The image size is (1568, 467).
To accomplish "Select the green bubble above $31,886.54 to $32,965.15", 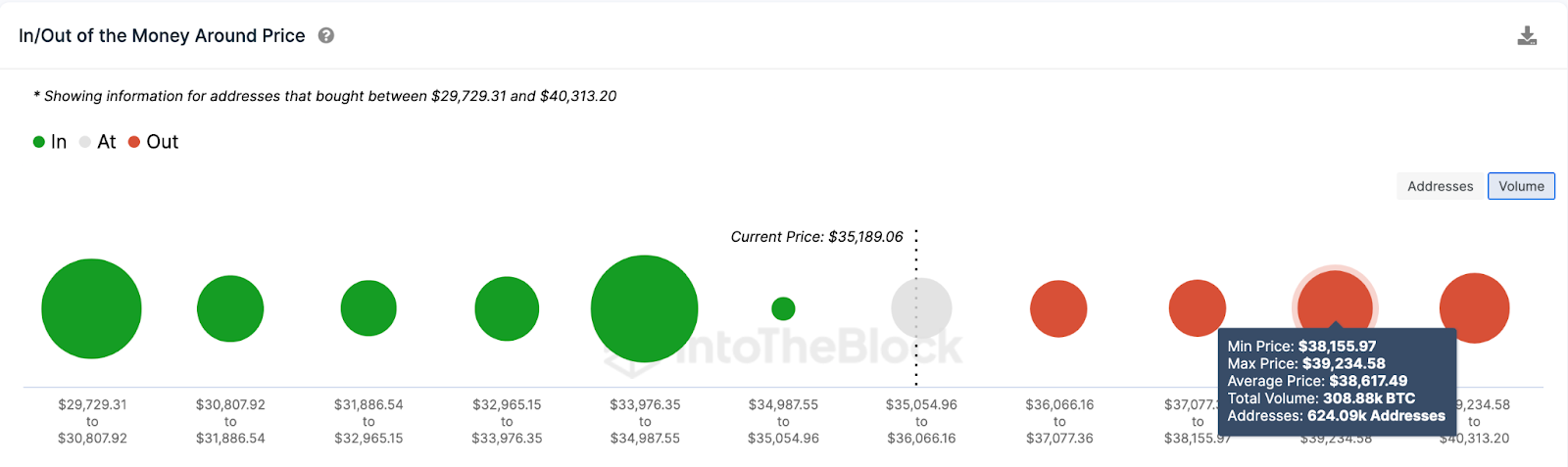I will 368,308.
